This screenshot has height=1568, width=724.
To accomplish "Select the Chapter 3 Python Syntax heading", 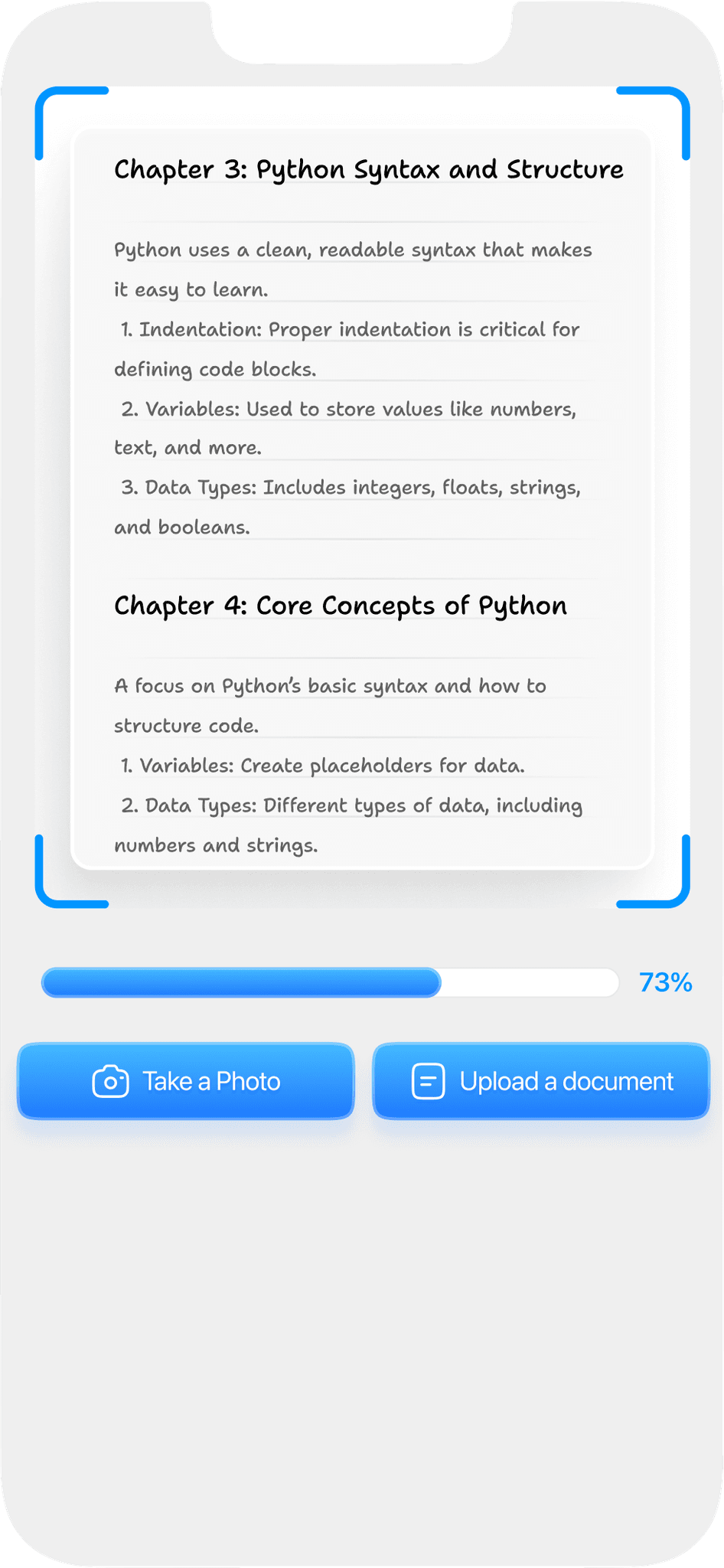I will [x=369, y=170].
